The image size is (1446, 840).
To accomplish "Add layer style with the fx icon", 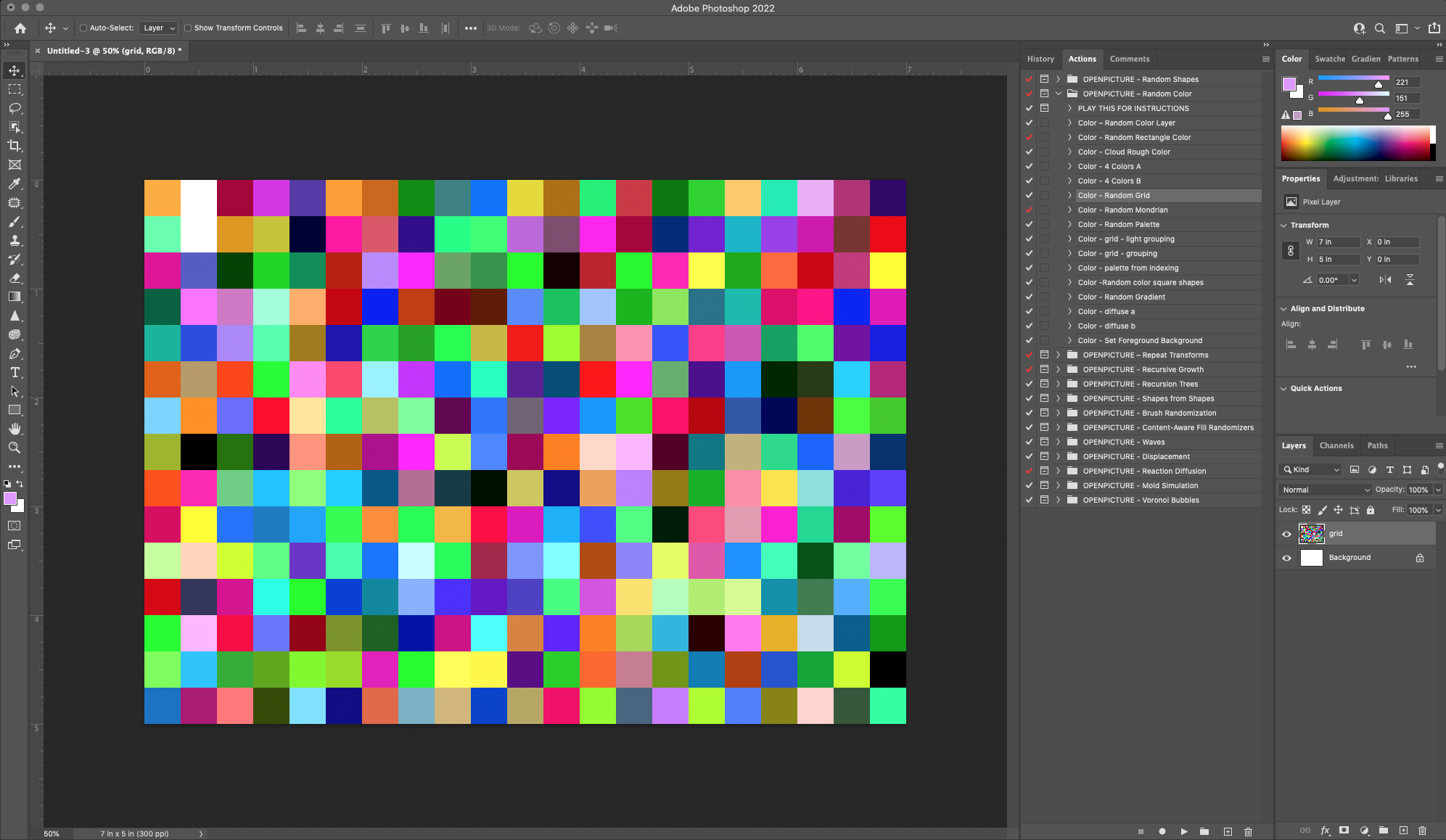I will 1325,831.
